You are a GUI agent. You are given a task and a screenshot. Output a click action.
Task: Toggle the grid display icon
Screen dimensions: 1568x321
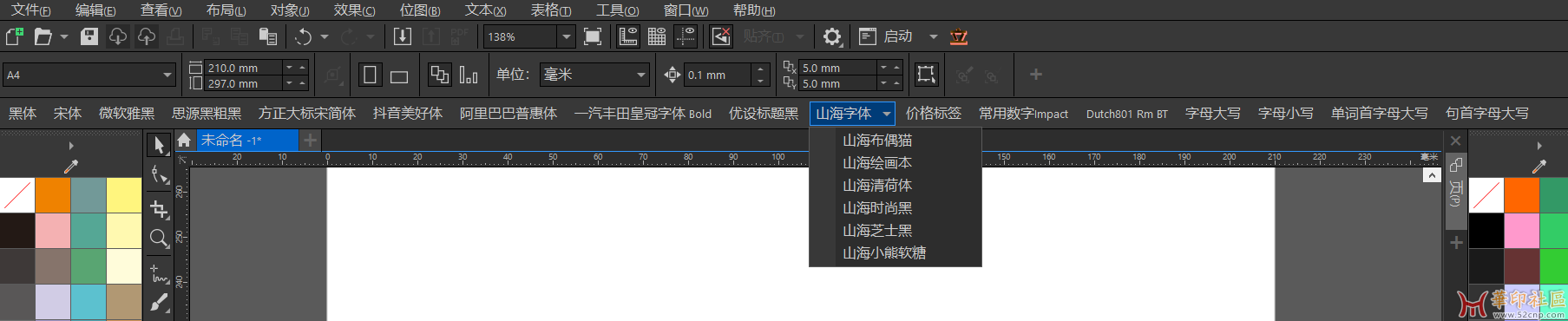657,36
